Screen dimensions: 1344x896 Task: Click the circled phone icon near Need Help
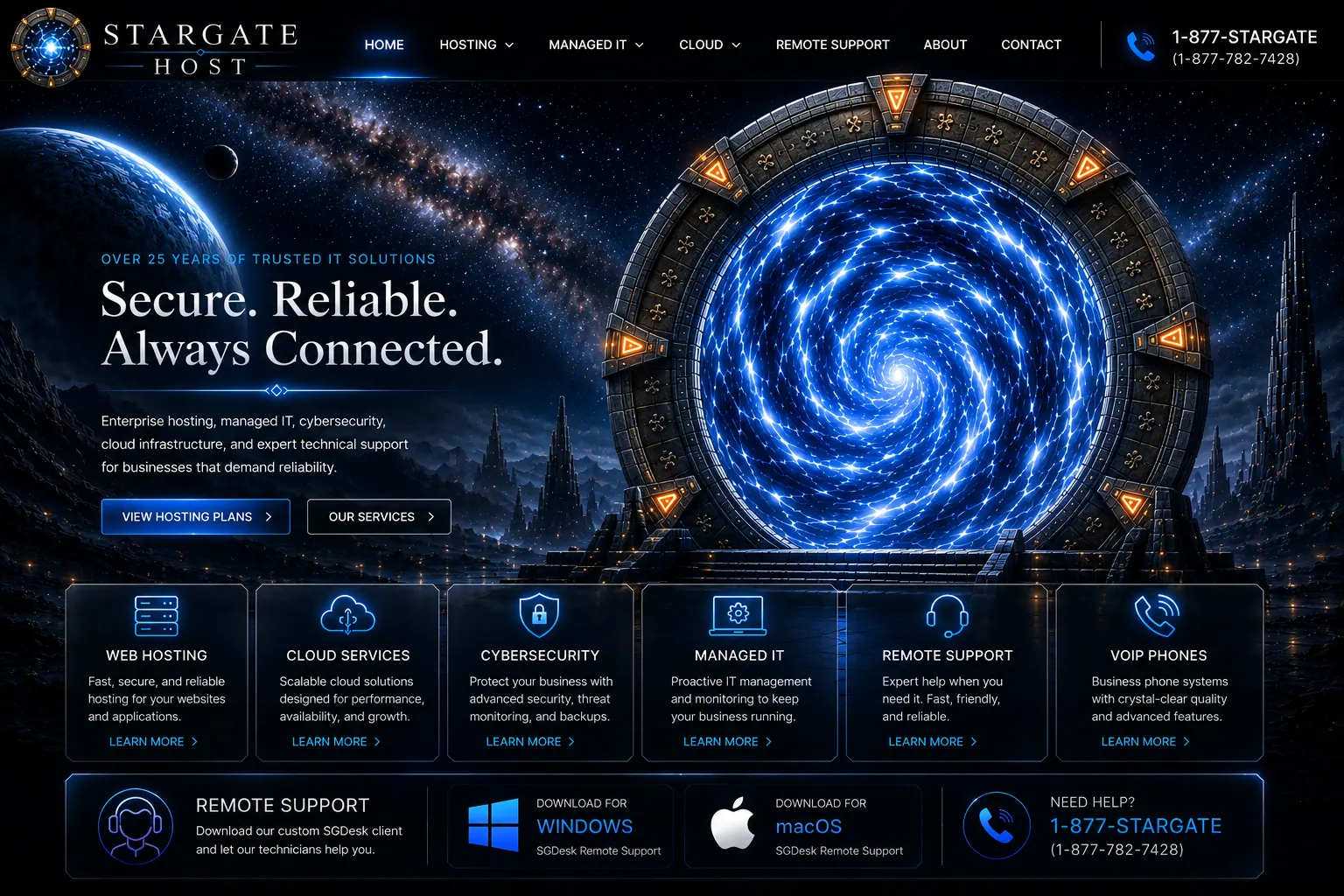(x=997, y=826)
